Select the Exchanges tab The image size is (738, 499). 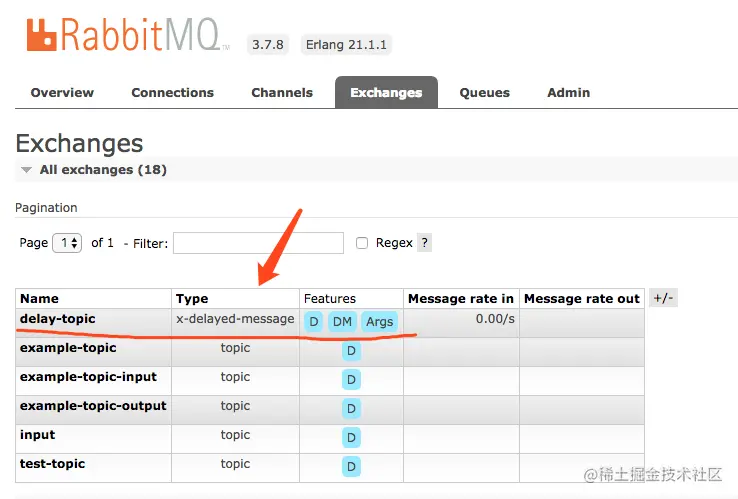tap(386, 93)
